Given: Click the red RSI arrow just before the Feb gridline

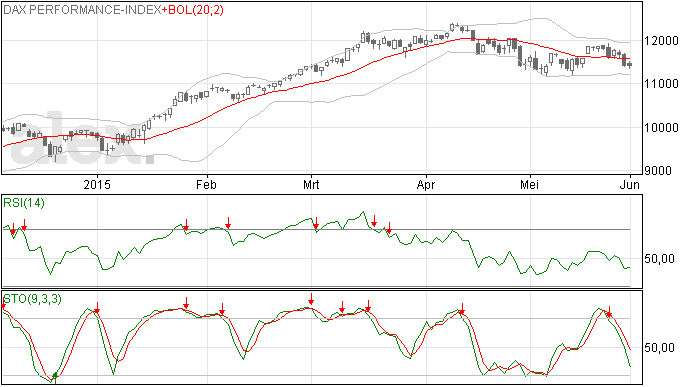Looking at the screenshot, I should [186, 225].
